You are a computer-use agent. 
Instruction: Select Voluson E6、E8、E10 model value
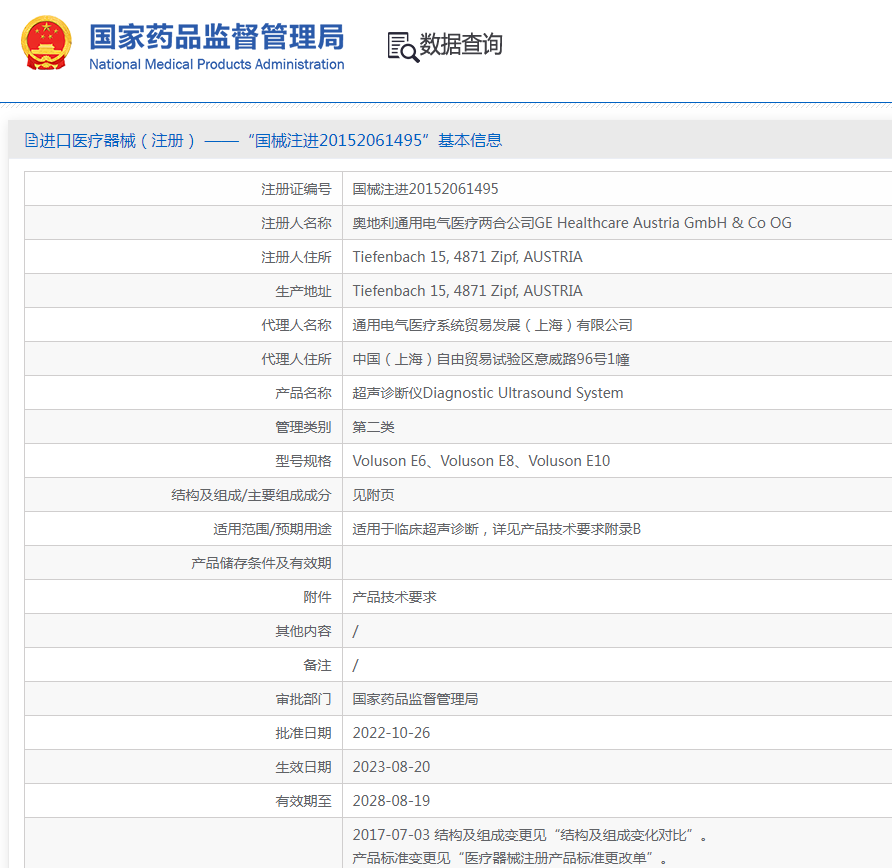click(481, 461)
